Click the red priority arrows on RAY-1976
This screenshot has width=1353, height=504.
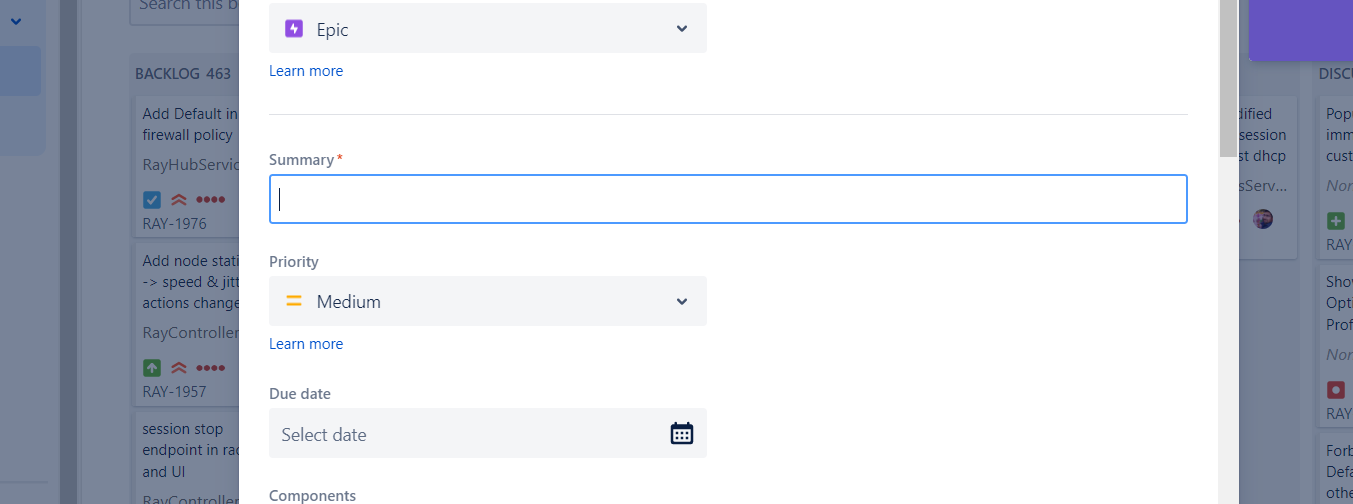(x=180, y=200)
